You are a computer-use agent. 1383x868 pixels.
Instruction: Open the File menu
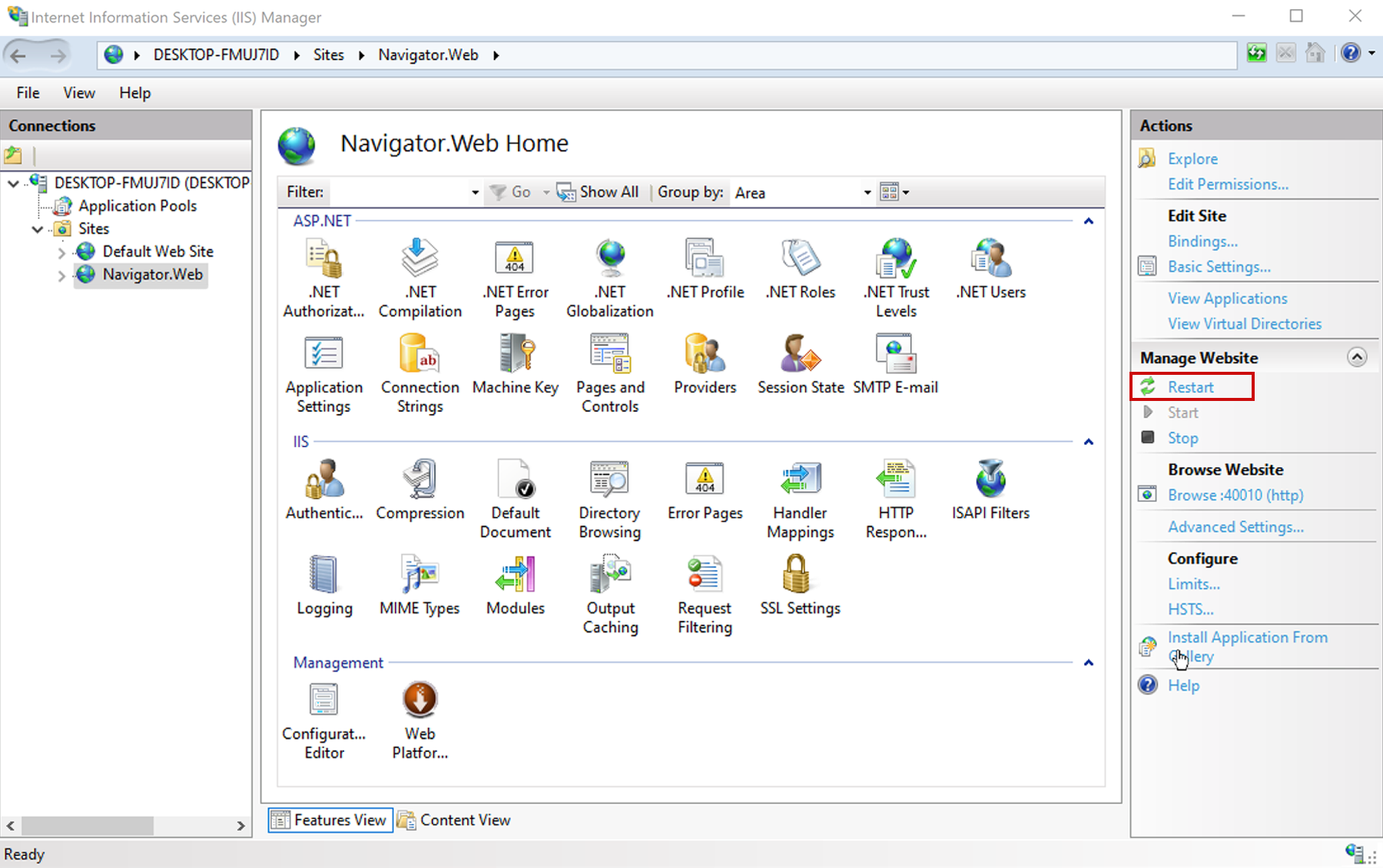point(28,93)
